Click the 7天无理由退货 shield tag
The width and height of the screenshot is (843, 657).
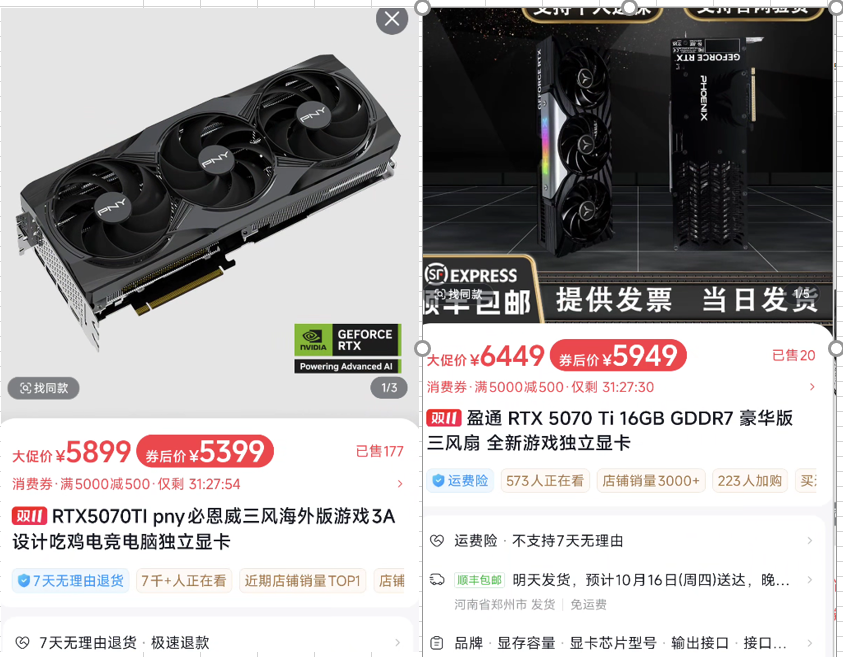coord(71,581)
